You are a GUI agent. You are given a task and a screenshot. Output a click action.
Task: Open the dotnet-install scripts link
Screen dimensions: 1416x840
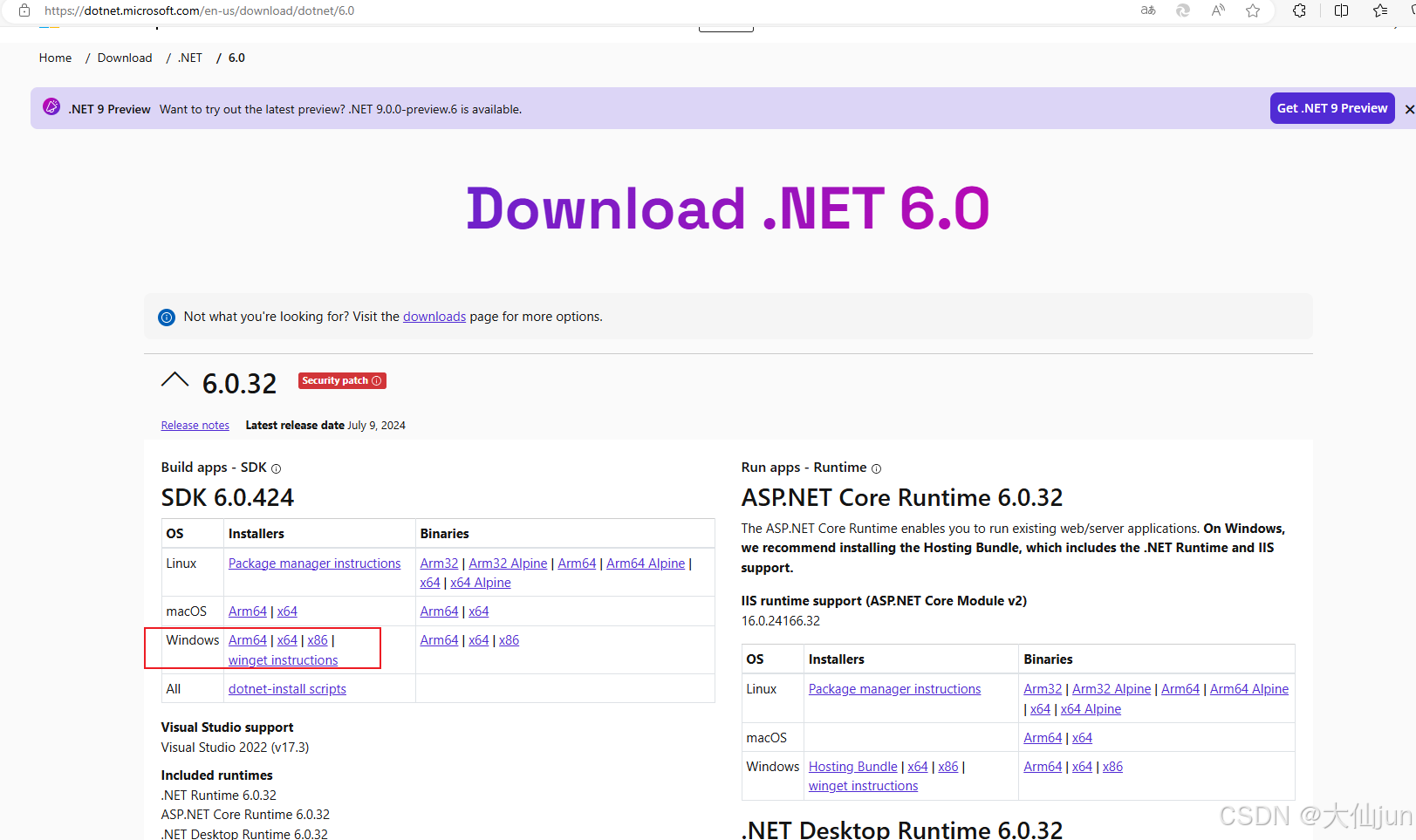[287, 688]
